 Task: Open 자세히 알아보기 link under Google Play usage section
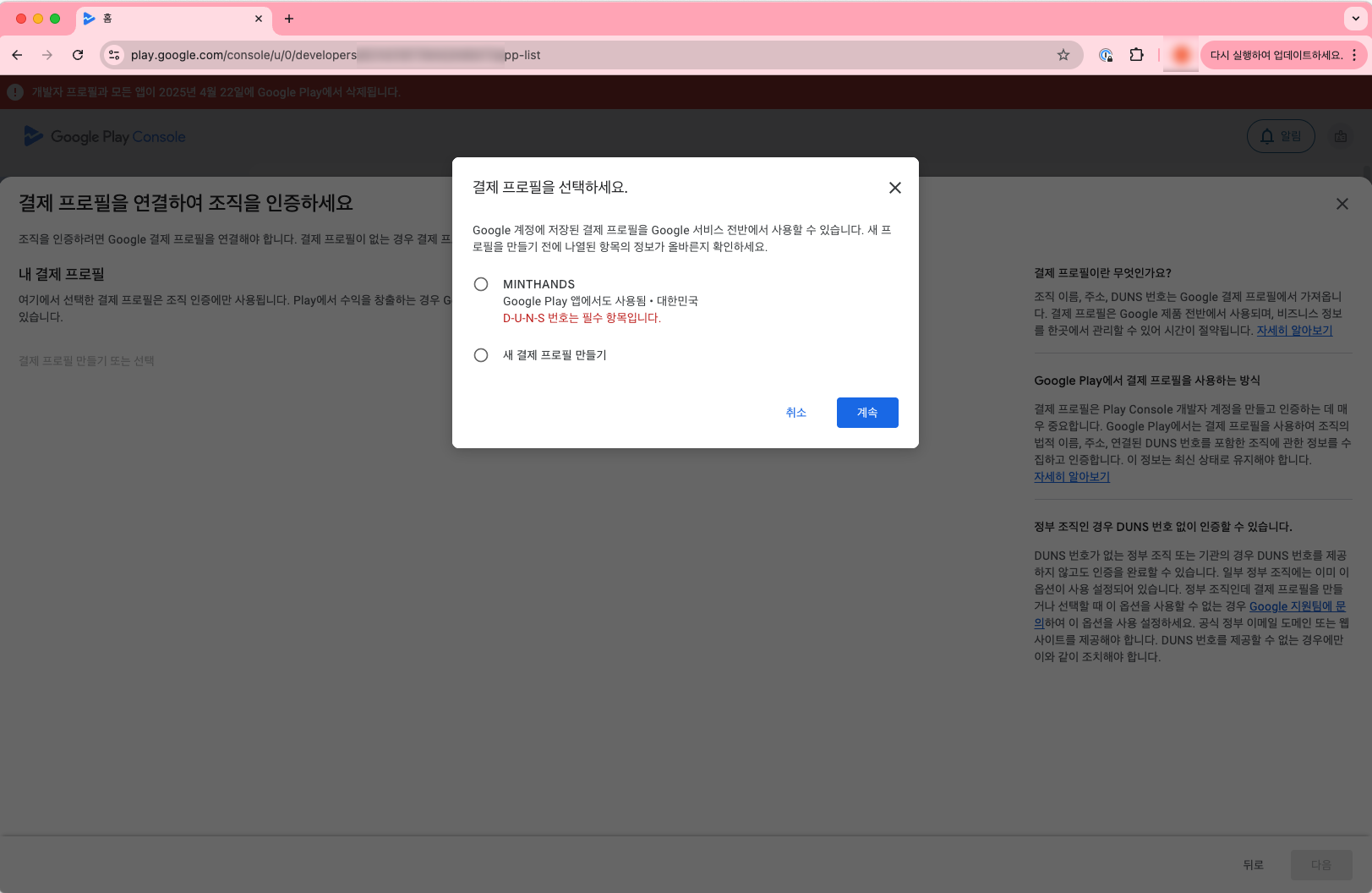click(x=1072, y=477)
